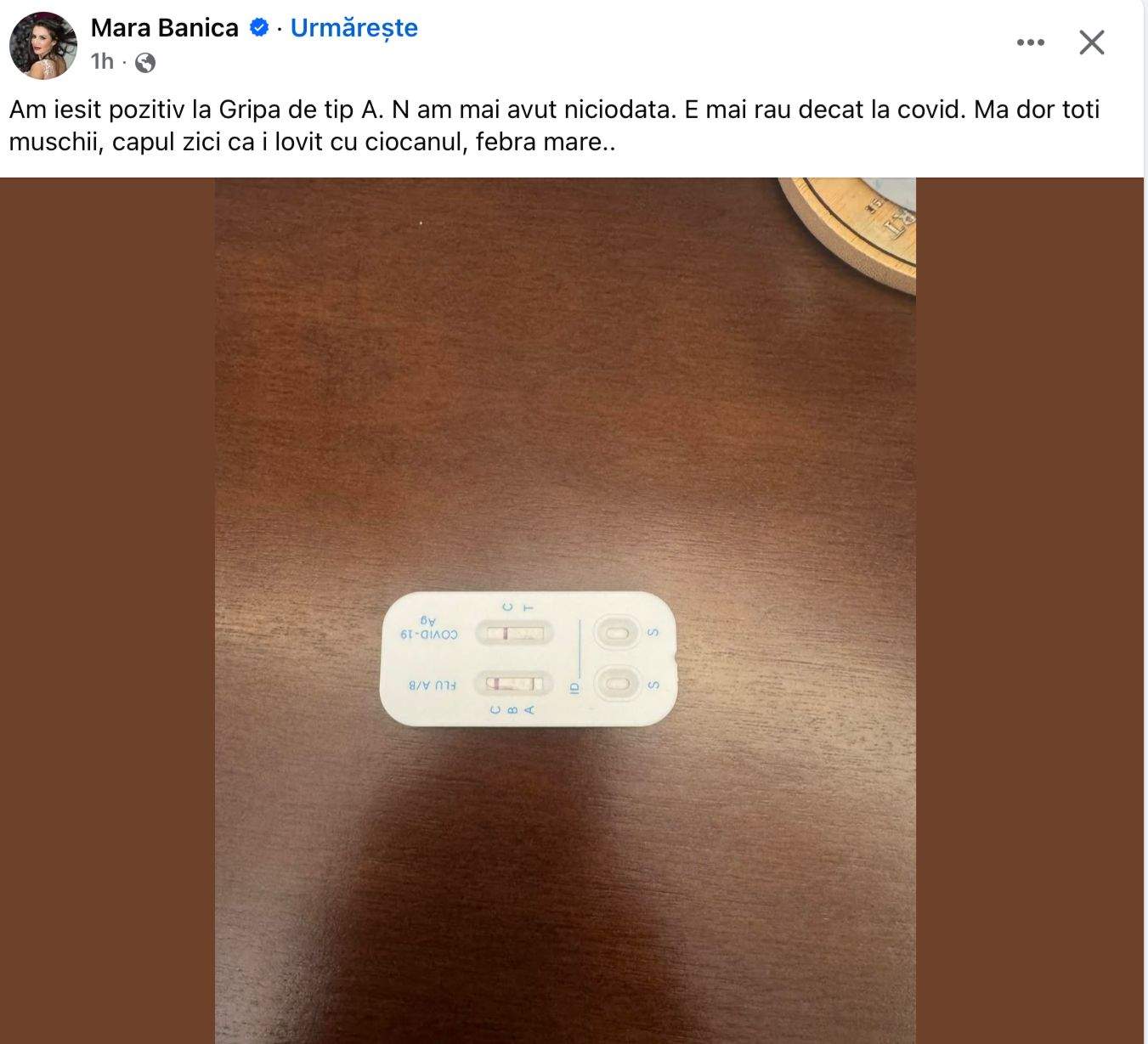The height and width of the screenshot is (1044, 1148).
Task: Click the brown margin left of photo
Action: point(106,595)
